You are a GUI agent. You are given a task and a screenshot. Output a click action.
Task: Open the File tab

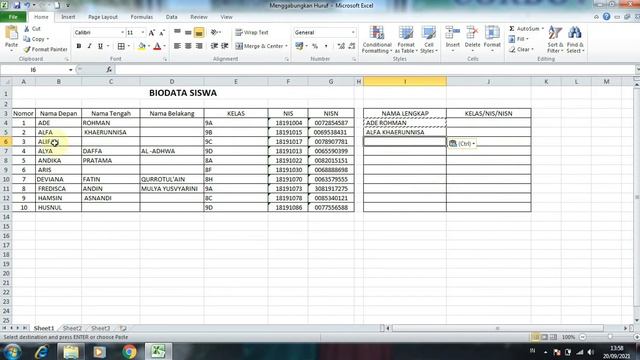tap(13, 17)
